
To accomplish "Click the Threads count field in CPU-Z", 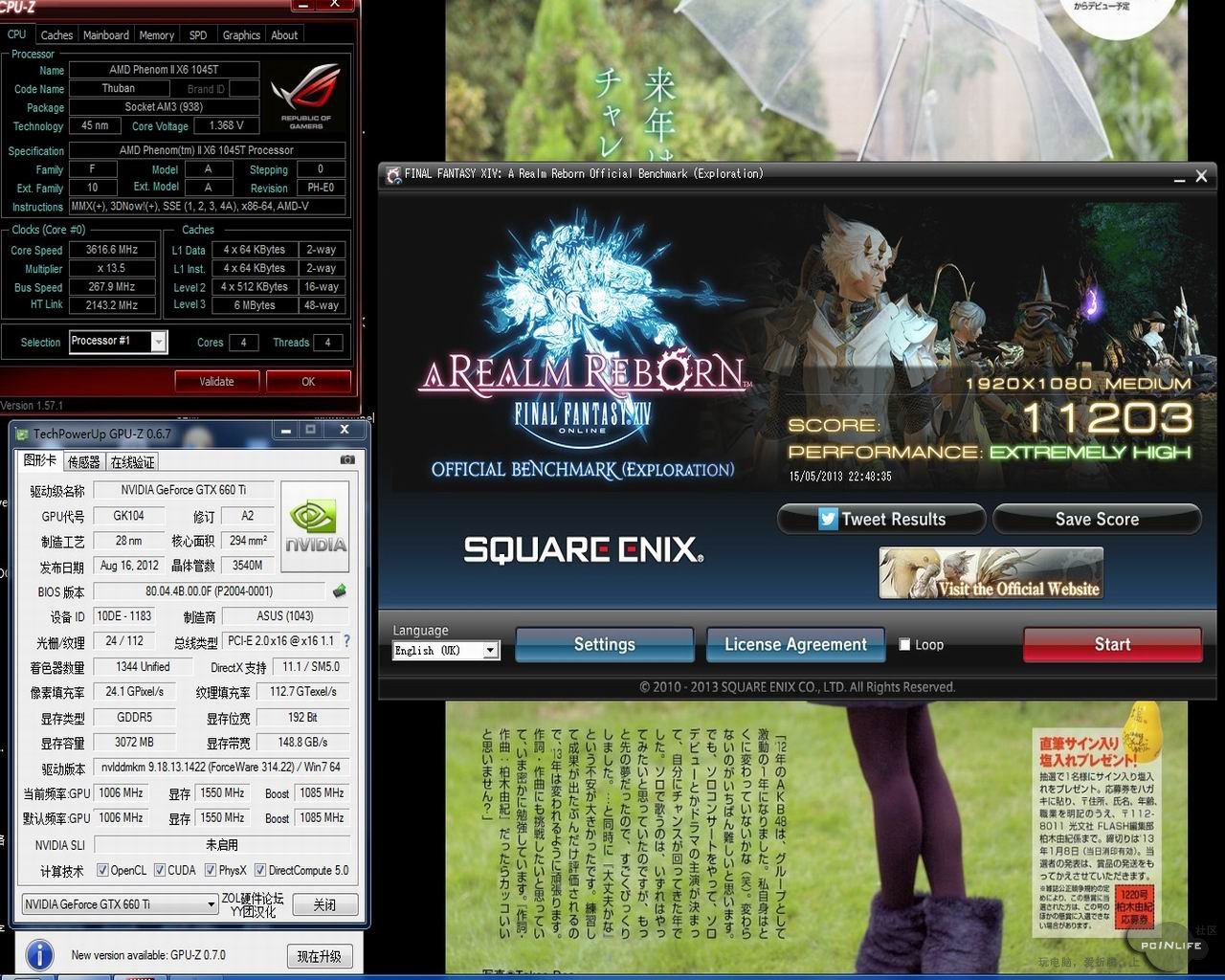I will point(327,343).
